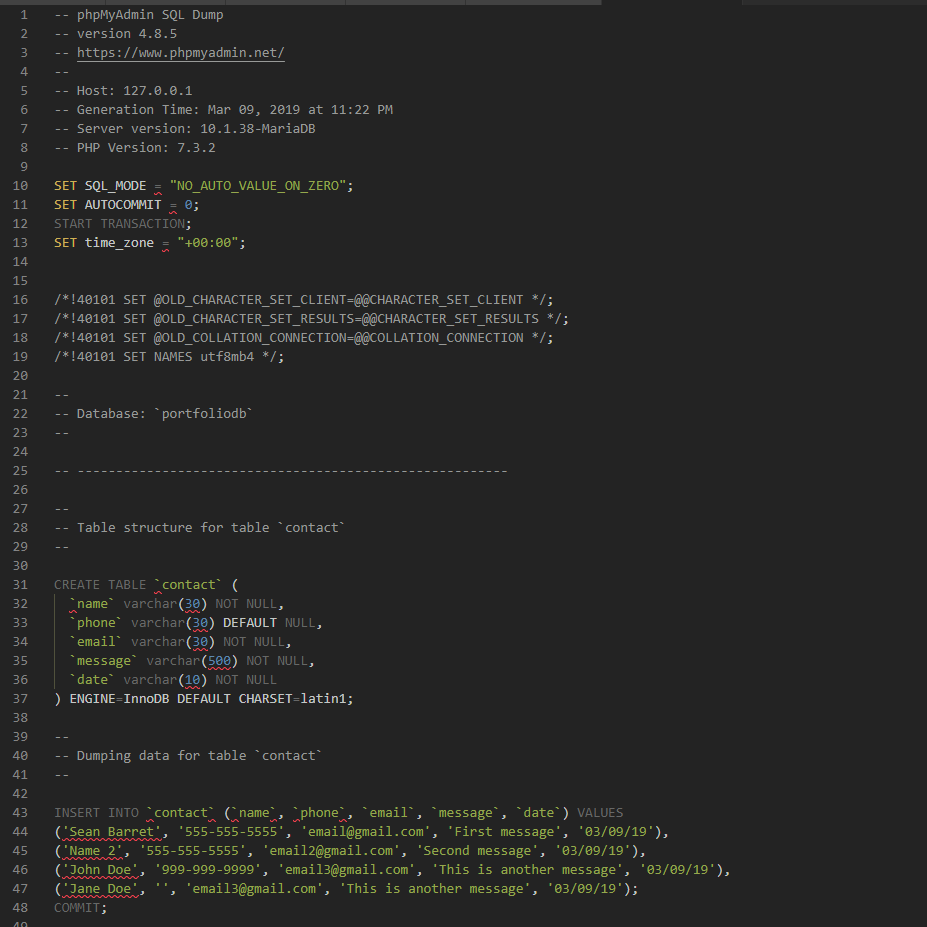927x927 pixels.
Task: Click the AUTOCOMMIT keyword
Action: (122, 205)
